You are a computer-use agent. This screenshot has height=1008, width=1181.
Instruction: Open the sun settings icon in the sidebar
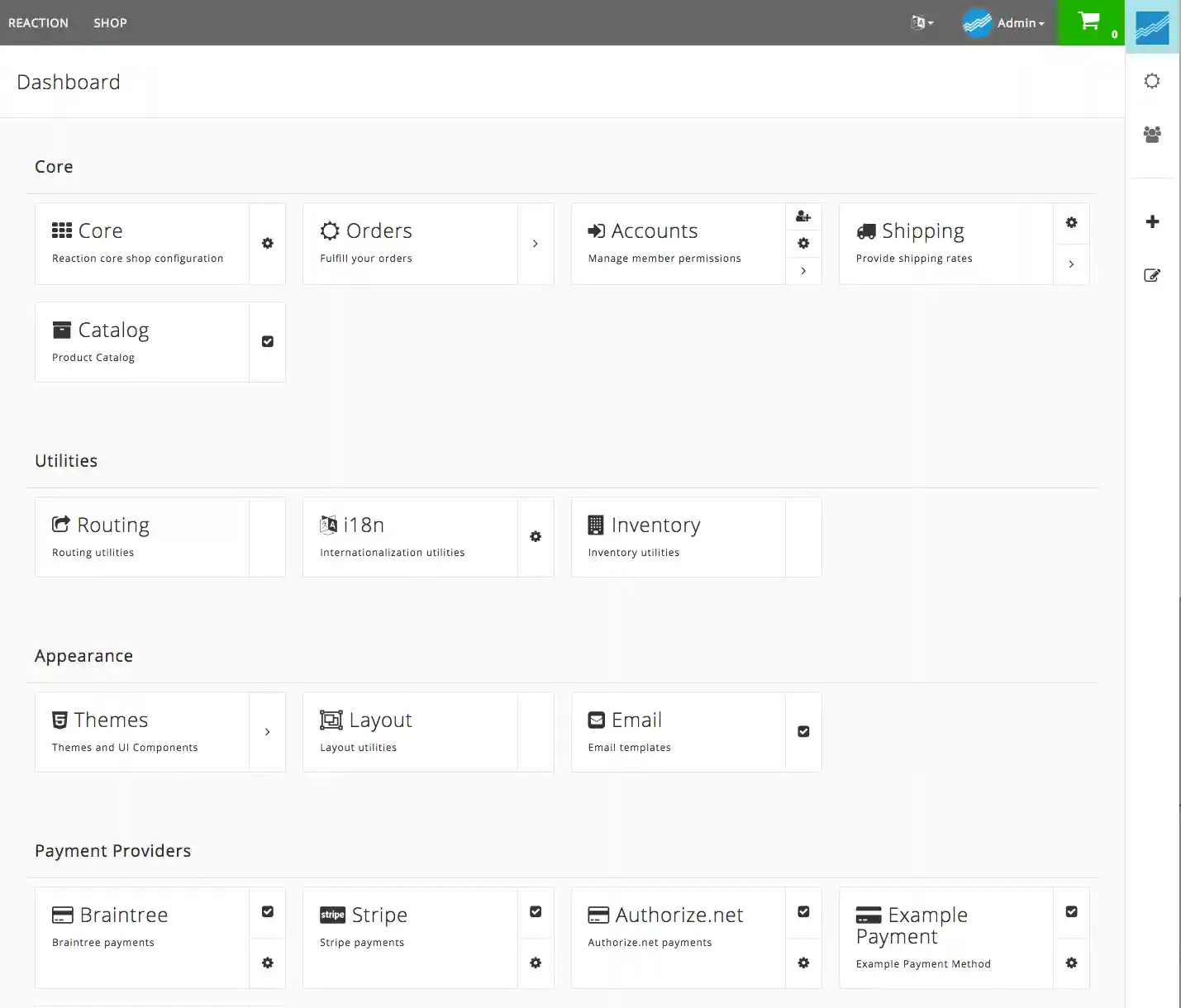[1152, 80]
